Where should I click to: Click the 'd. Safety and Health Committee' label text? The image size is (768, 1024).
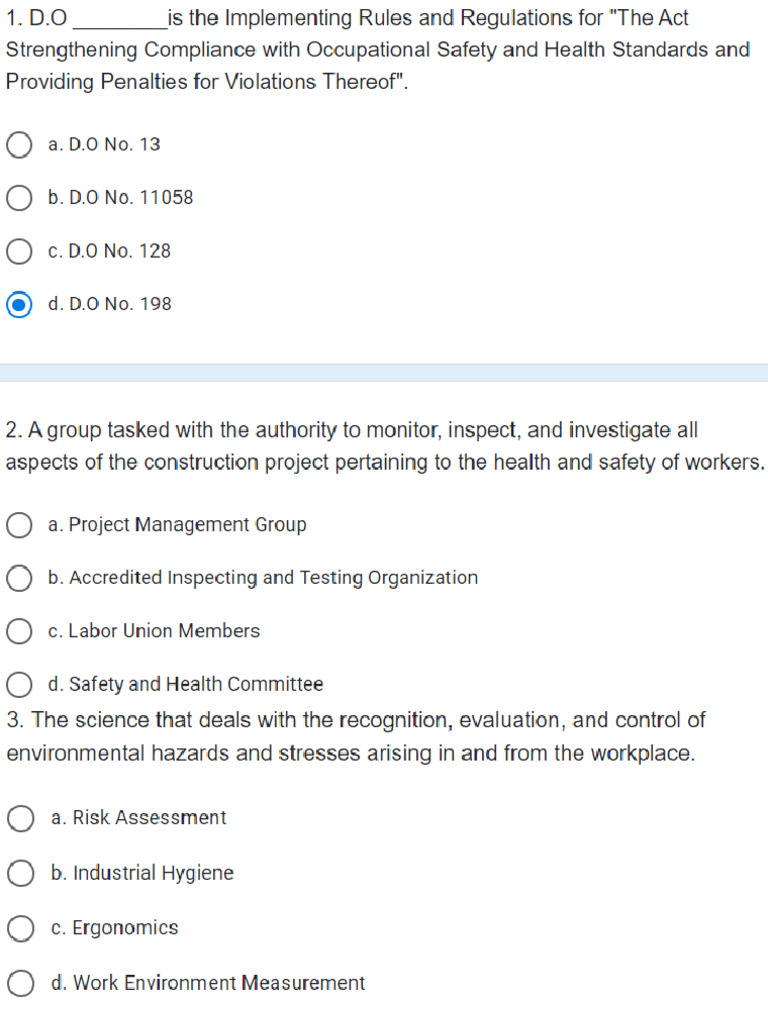coord(186,684)
